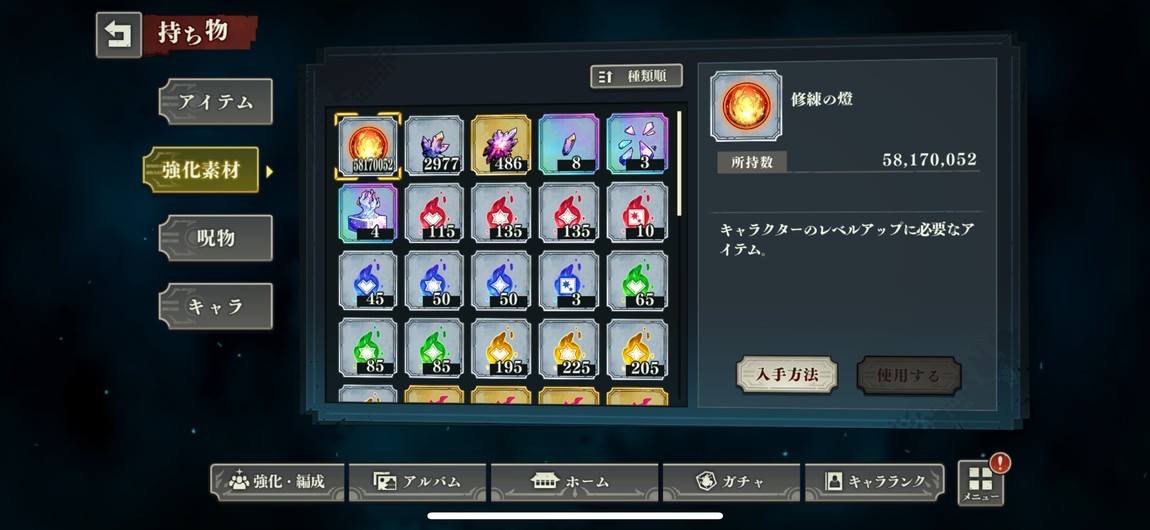Select the rainbow-framed shard item with 8 count
This screenshot has height=530, width=1150.
coord(569,144)
